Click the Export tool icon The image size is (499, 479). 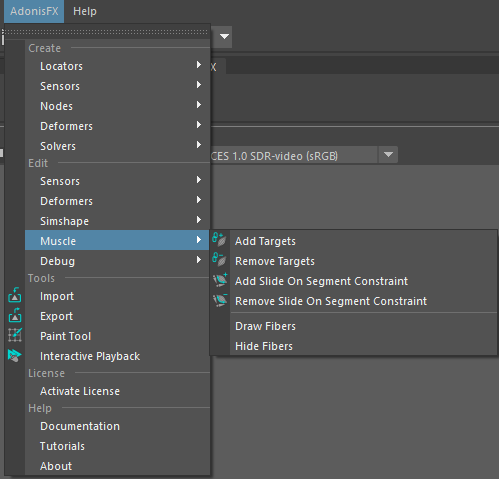[x=15, y=315]
